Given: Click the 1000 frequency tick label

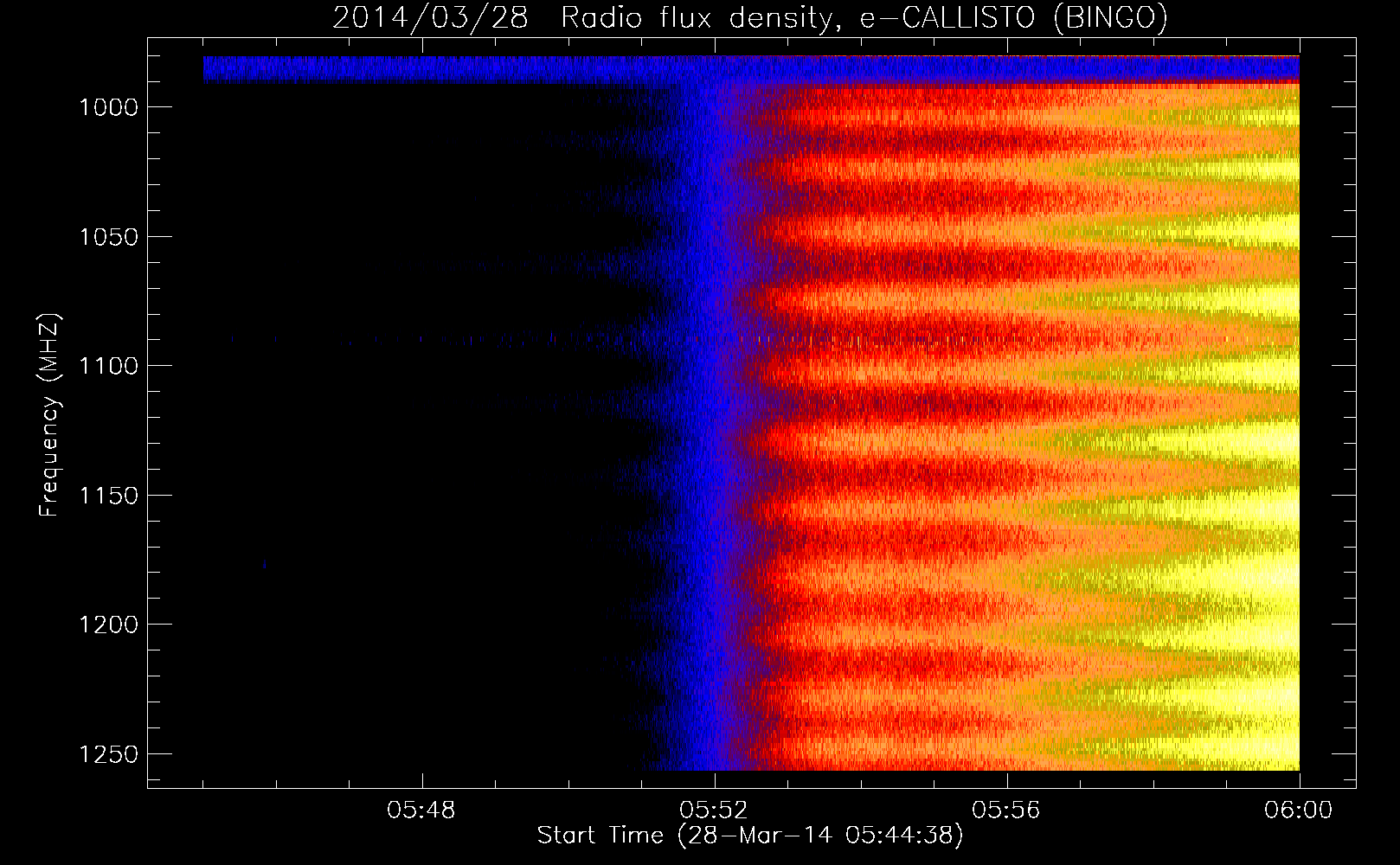Looking at the screenshot, I should pos(108,107).
